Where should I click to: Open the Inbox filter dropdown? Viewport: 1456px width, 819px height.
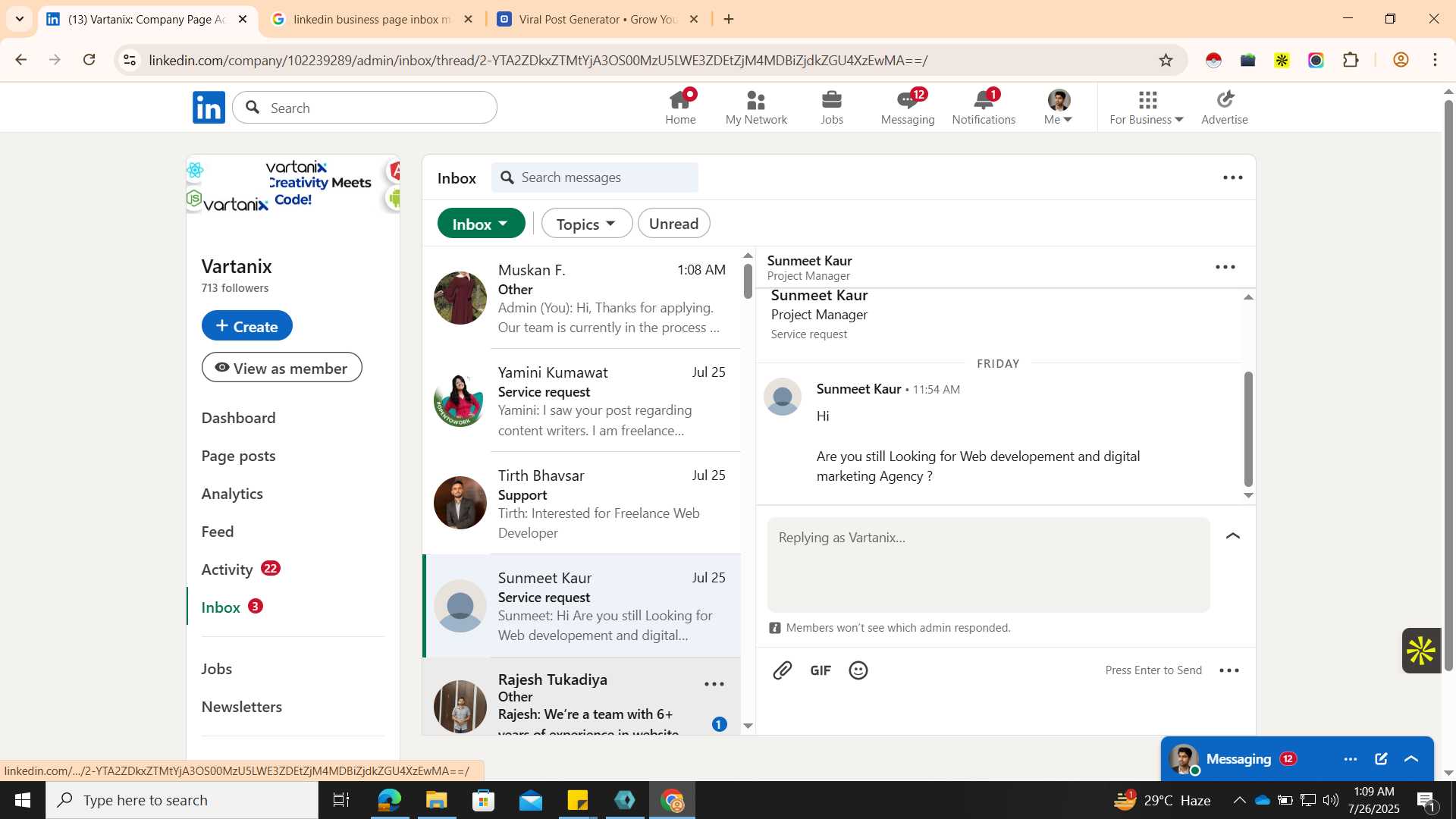(x=481, y=224)
